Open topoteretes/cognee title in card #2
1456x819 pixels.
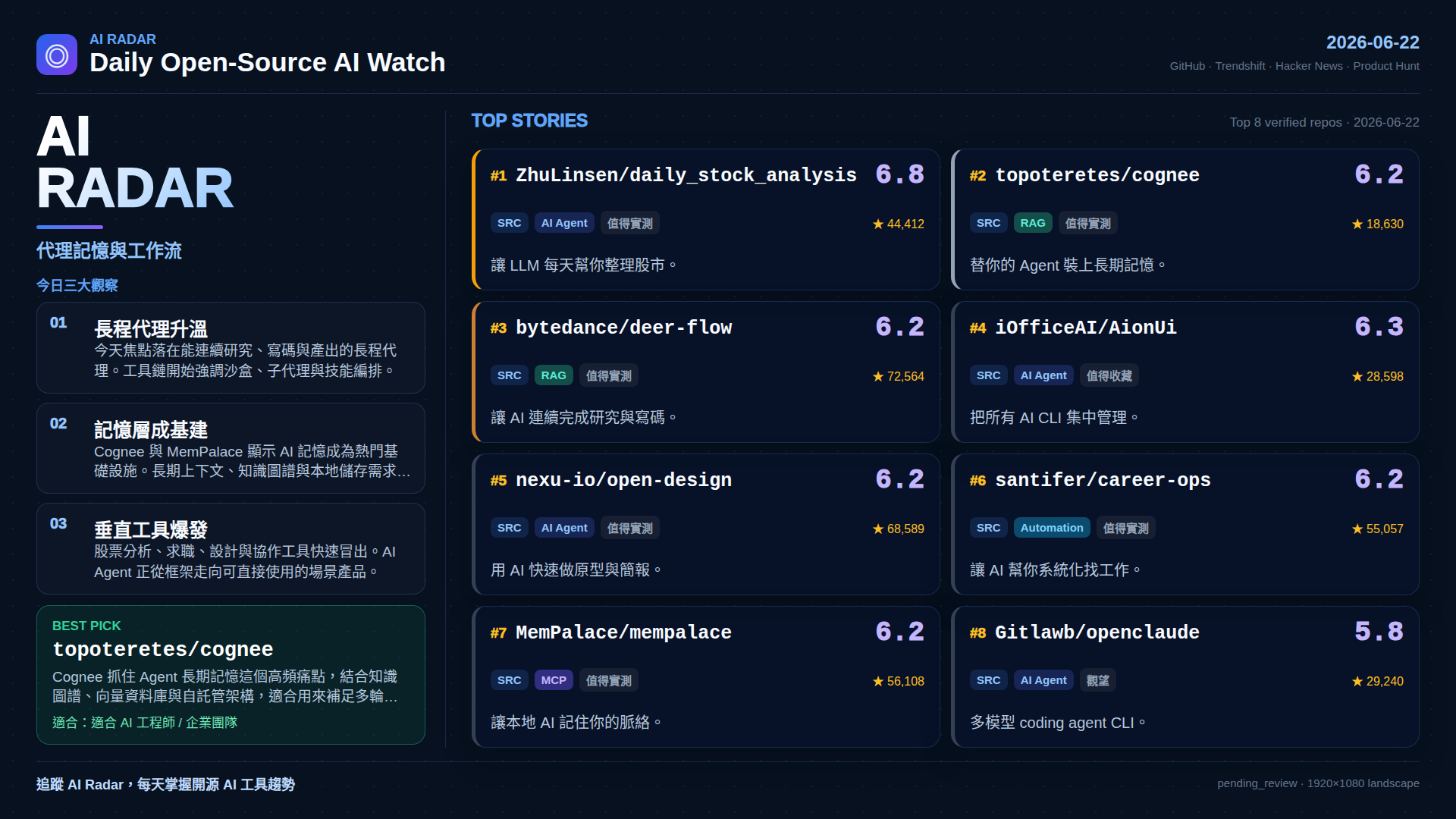point(1097,175)
